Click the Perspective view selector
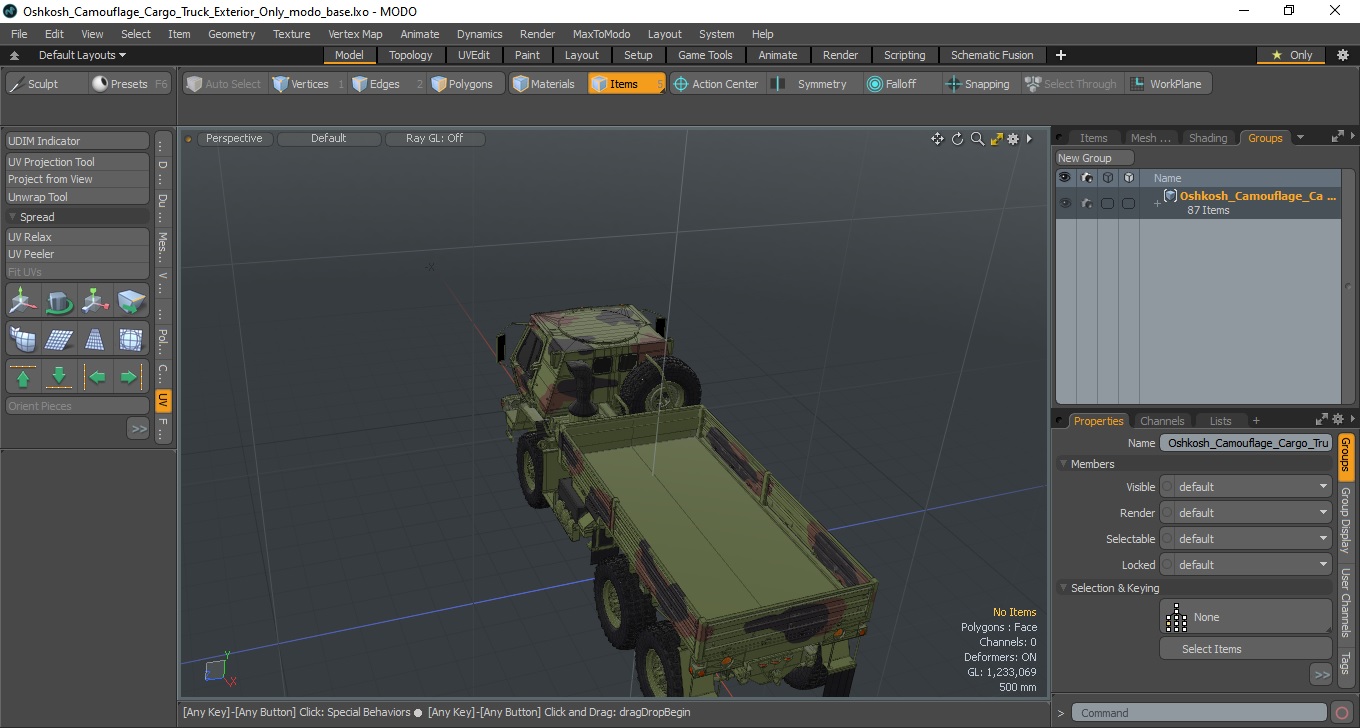Screen dimensions: 1360x728 coord(234,139)
